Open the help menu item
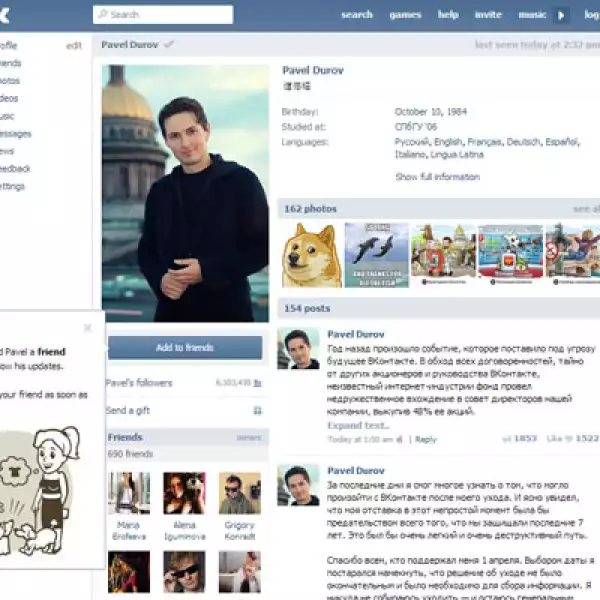Image resolution: width=600 pixels, height=600 pixels. pyautogui.click(x=448, y=15)
